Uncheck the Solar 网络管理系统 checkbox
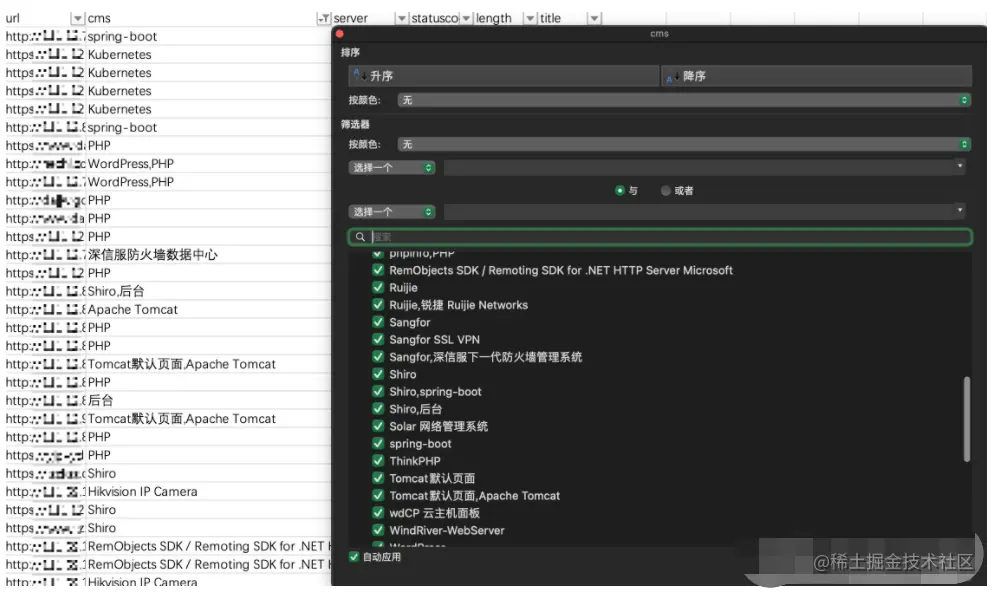Viewport: 994px width, 592px height. point(378,426)
